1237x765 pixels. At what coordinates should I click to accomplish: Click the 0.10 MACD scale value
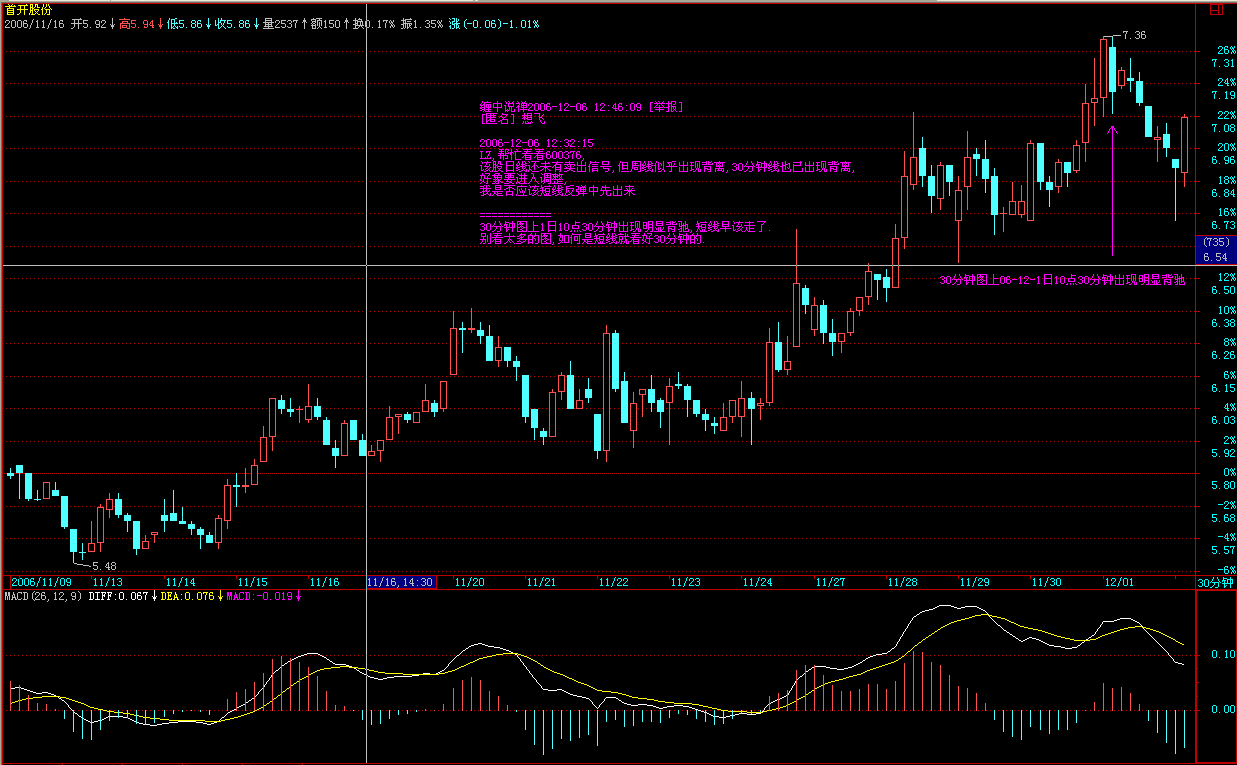point(1222,654)
